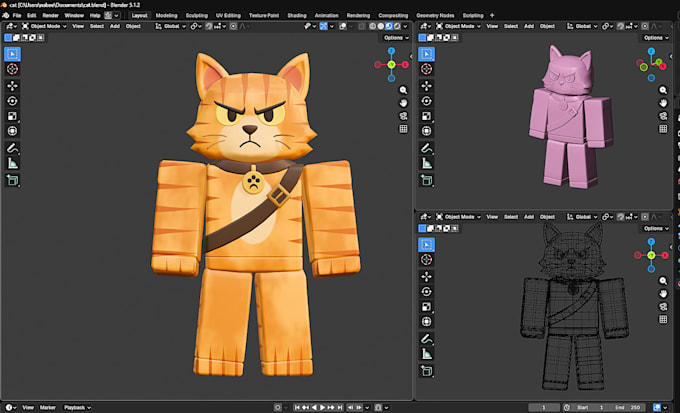Click Select in the top-right viewport header
This screenshot has width=680, height=413.
(x=510, y=26)
